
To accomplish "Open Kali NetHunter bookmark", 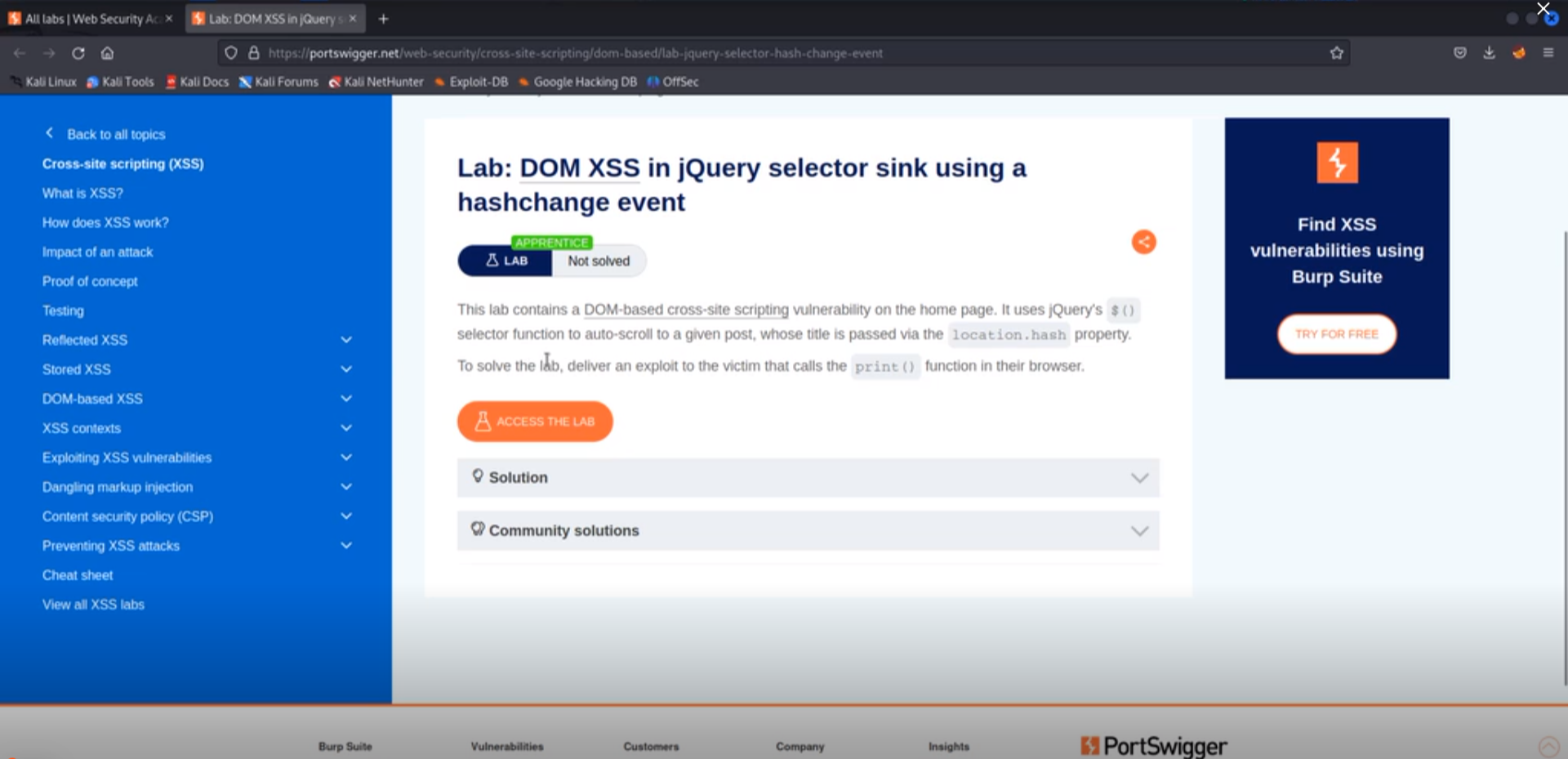I will click(x=376, y=82).
